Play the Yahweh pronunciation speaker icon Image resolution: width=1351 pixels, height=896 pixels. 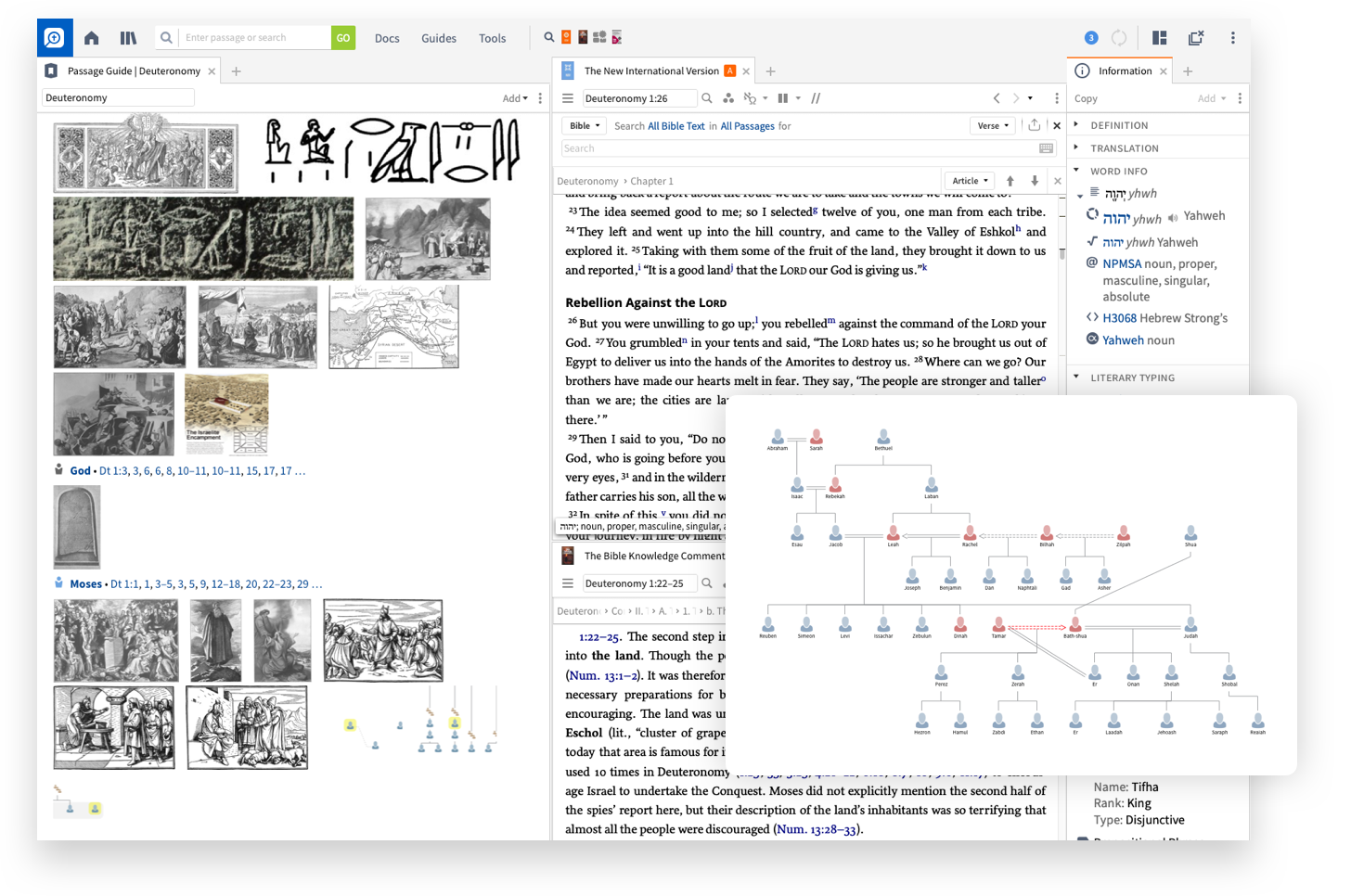[x=1173, y=217]
